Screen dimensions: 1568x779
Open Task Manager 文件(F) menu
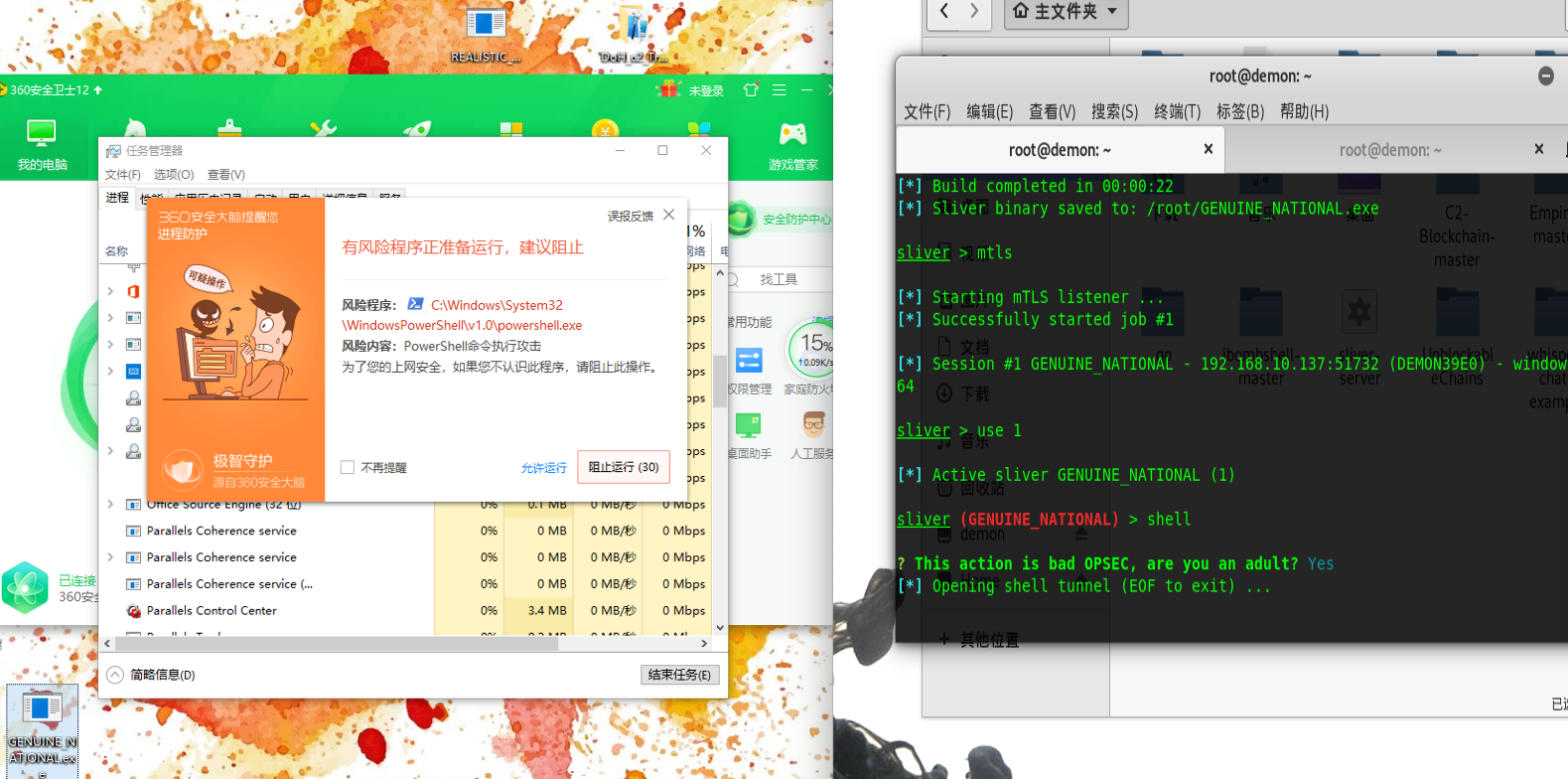123,174
